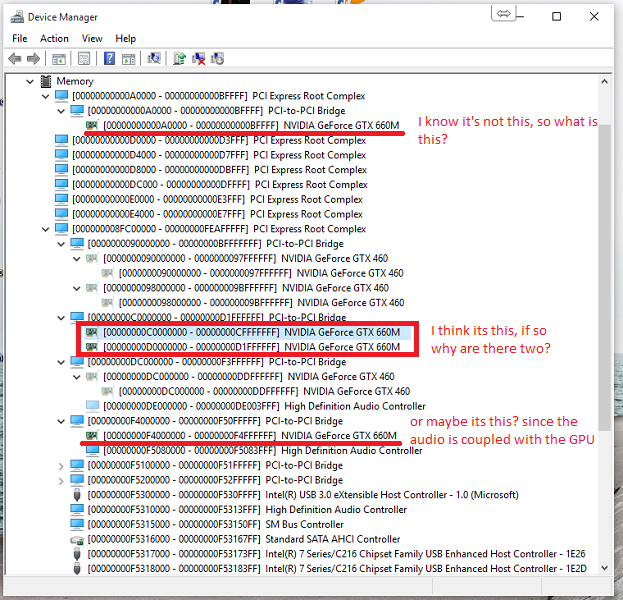Click the Back arrow in the toolbar
The width and height of the screenshot is (623, 600).
point(15,59)
